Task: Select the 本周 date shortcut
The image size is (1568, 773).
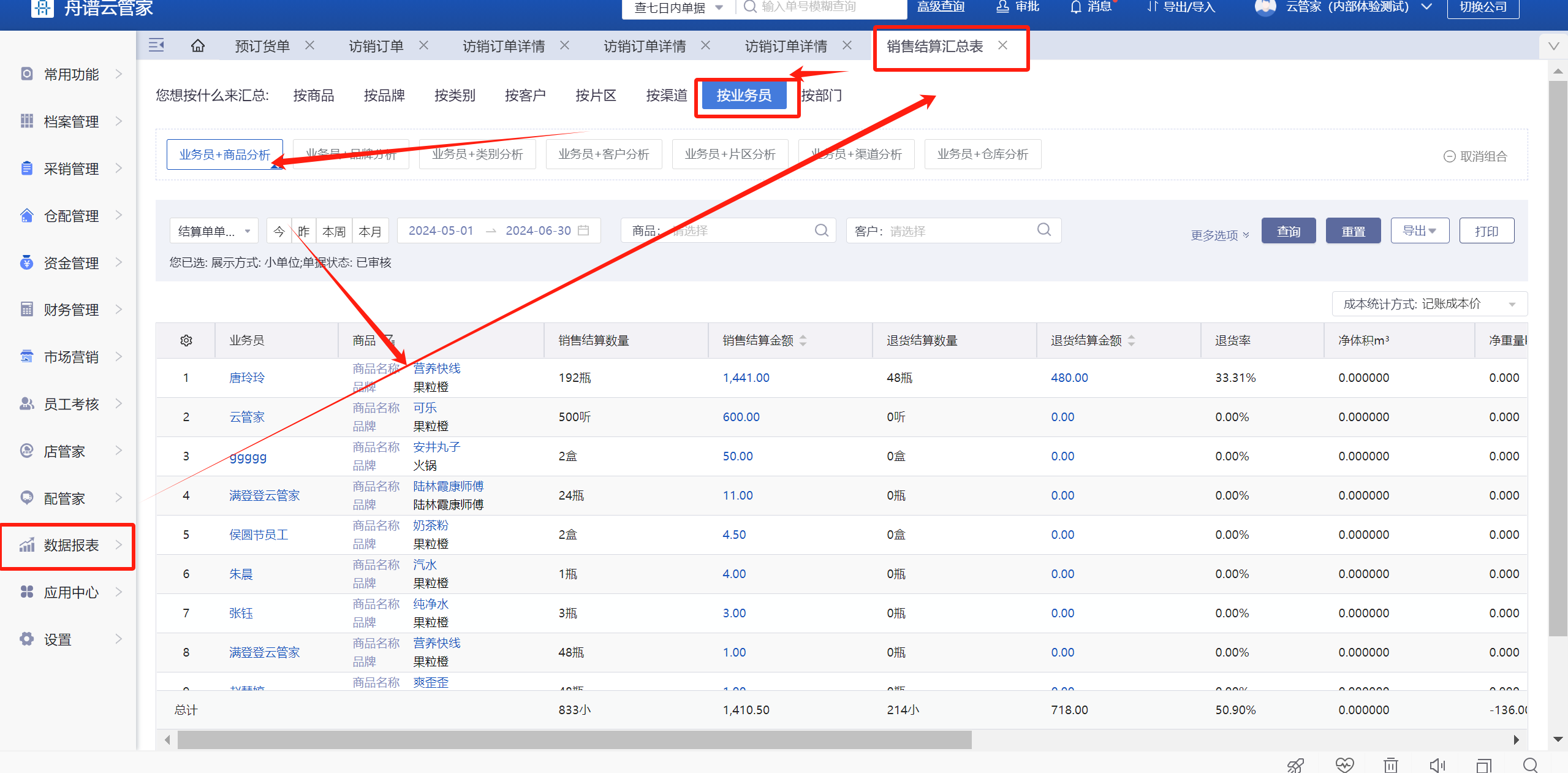Action: (x=334, y=231)
